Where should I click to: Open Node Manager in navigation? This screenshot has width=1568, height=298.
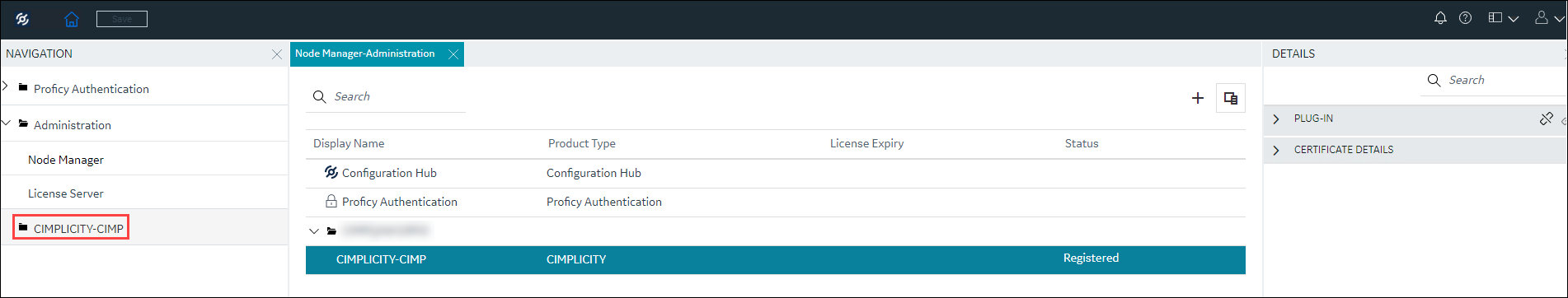[x=66, y=160]
